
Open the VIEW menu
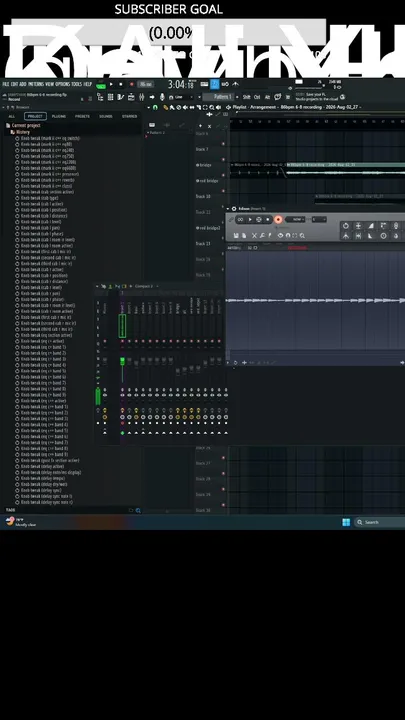50,84
